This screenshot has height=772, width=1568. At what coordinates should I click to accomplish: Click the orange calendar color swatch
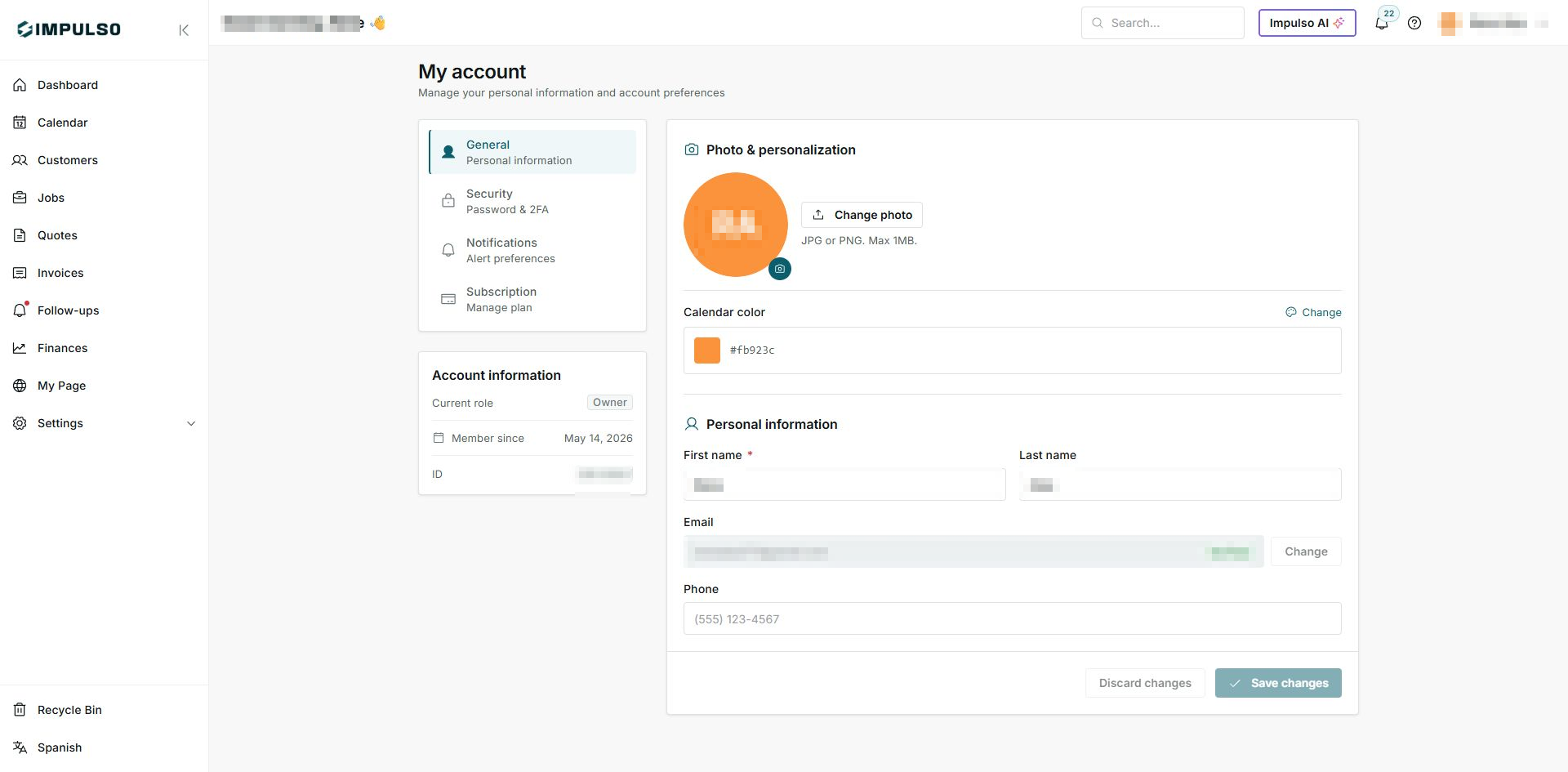coord(707,350)
